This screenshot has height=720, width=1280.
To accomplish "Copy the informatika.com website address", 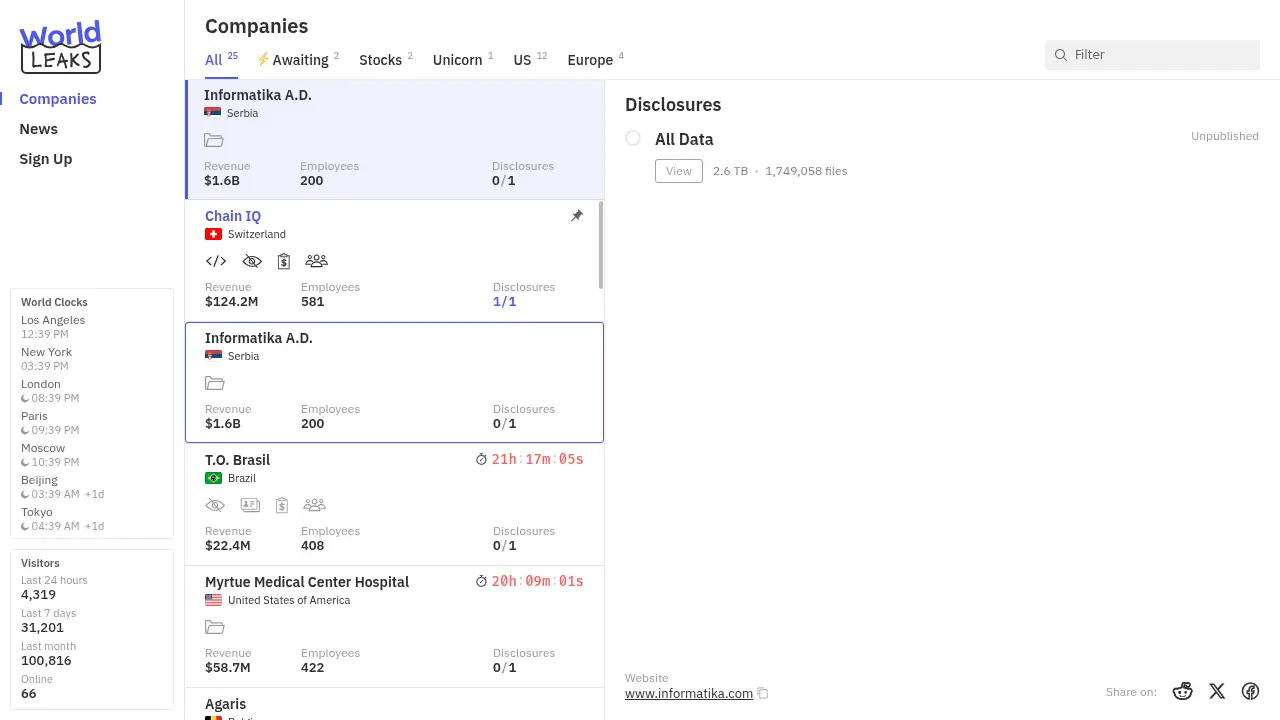I will click(763, 693).
